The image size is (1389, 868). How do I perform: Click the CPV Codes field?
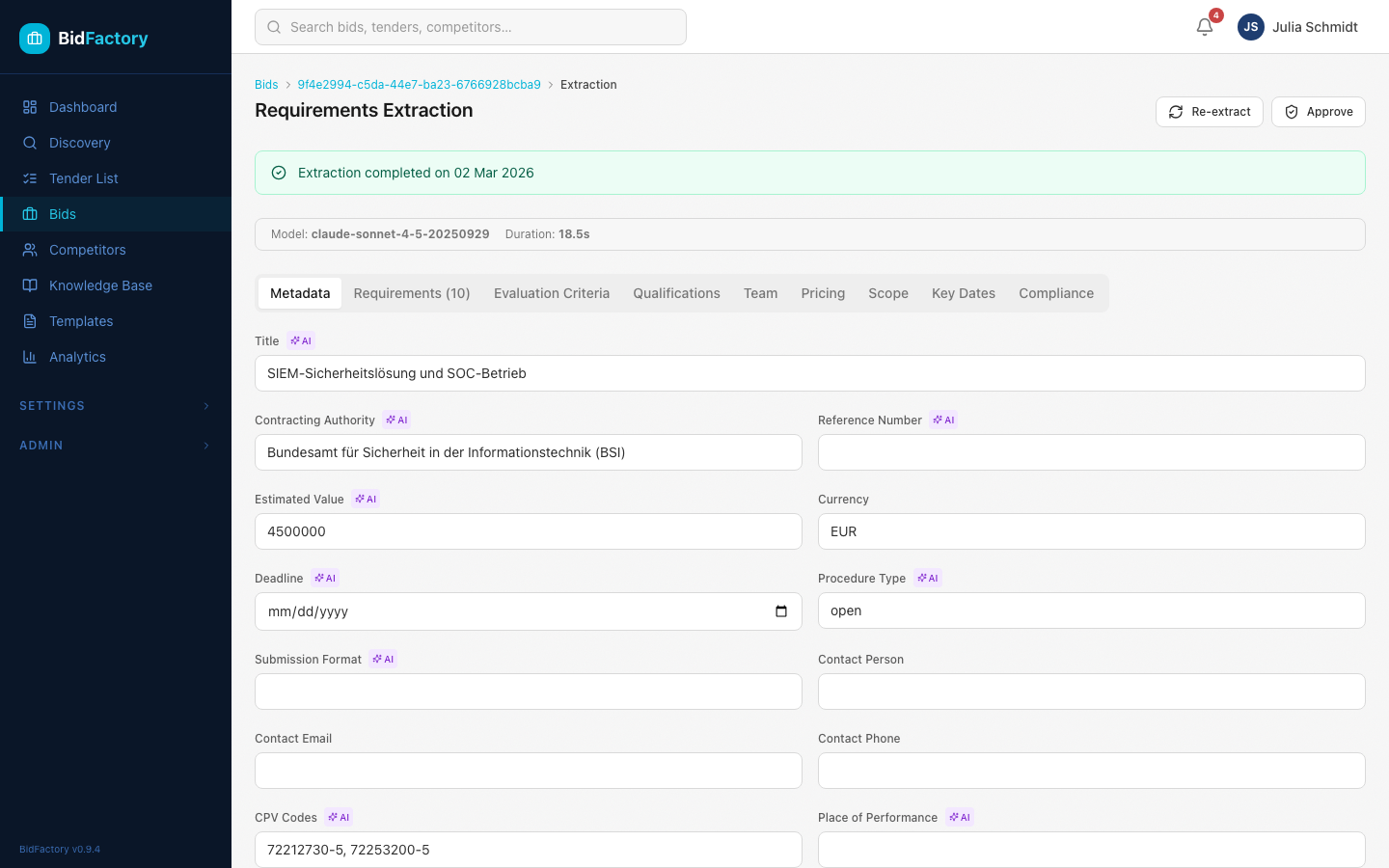[x=529, y=850]
